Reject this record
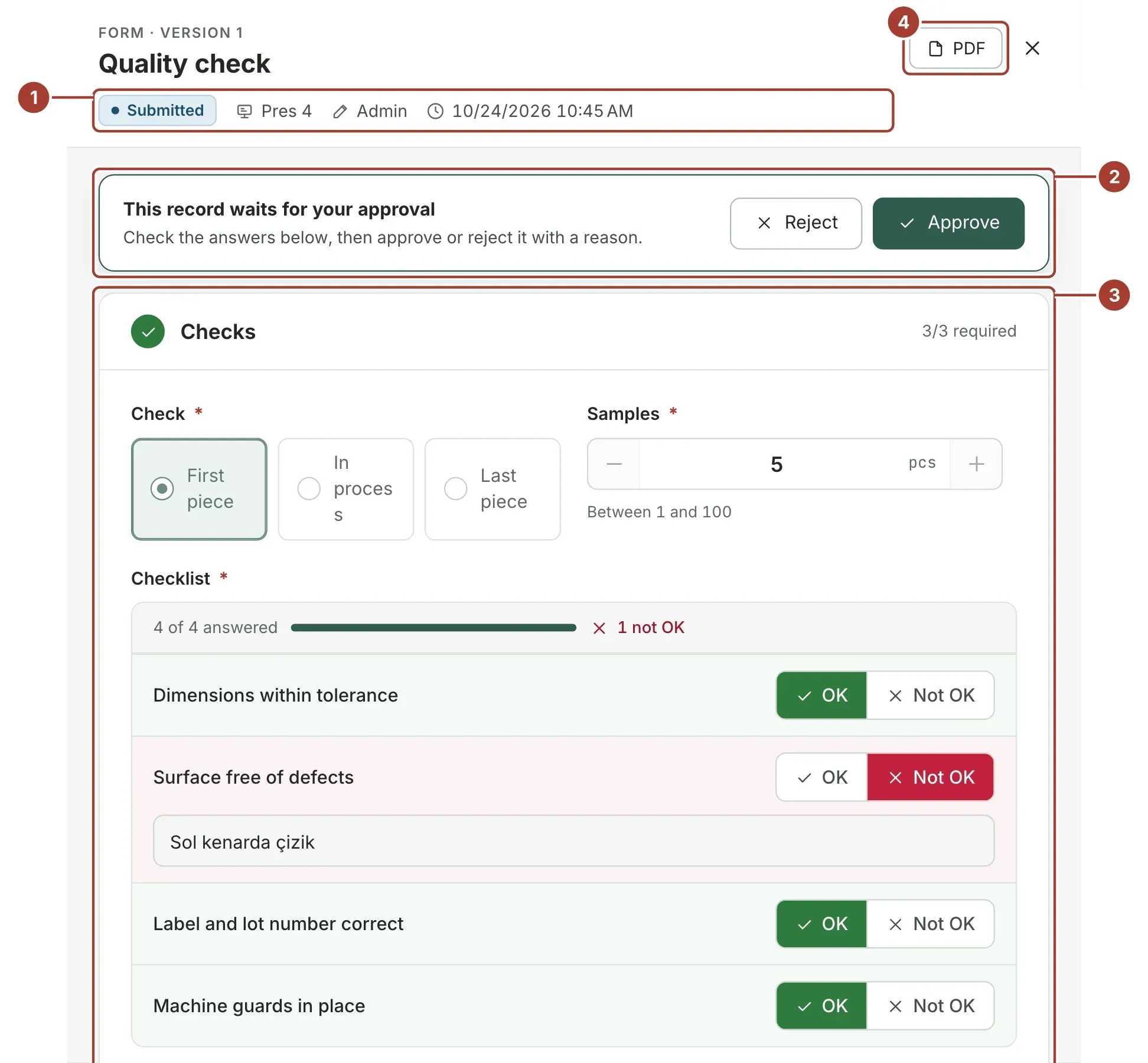Screen dimensions: 1148x1063 [796, 223]
